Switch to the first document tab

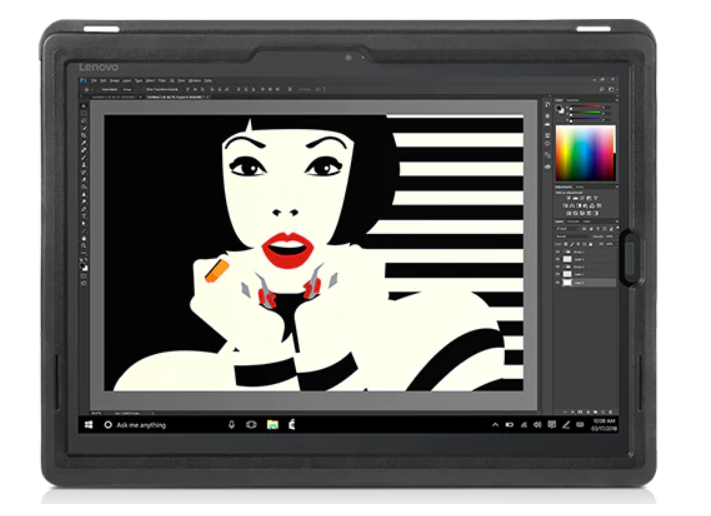click(x=116, y=97)
